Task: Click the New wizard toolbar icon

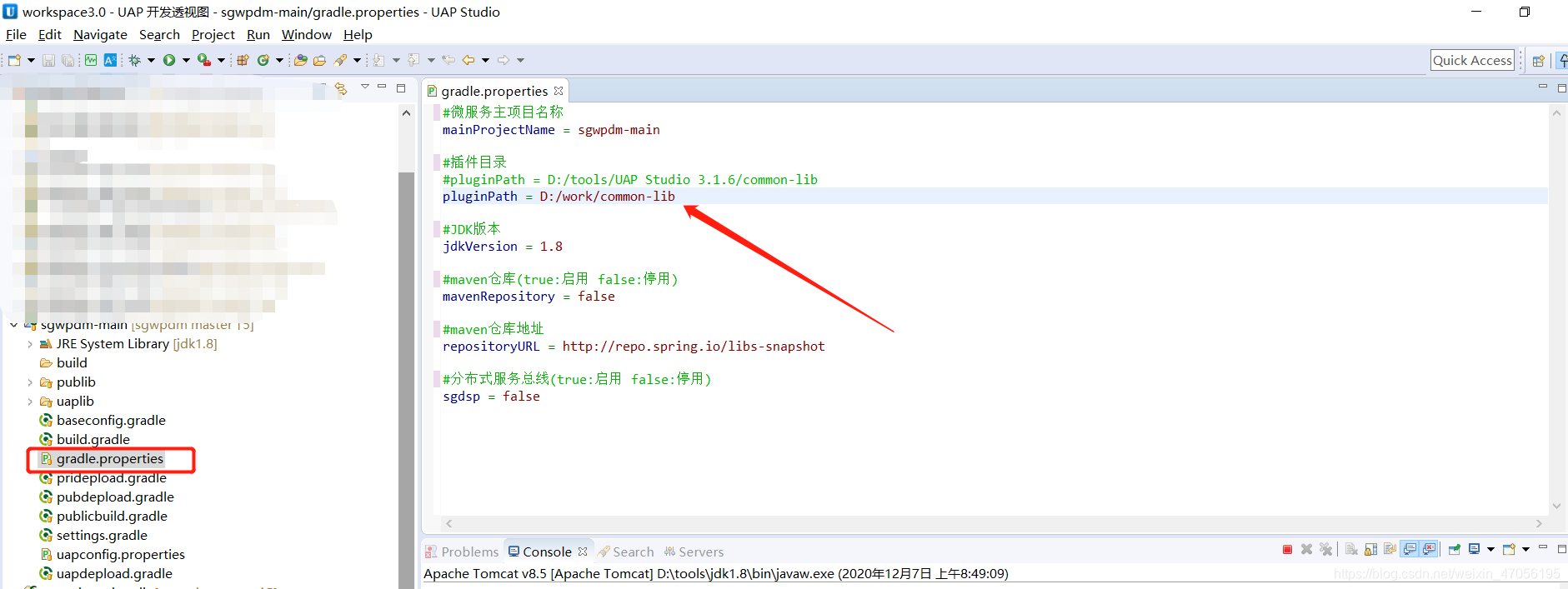Action: coord(14,60)
